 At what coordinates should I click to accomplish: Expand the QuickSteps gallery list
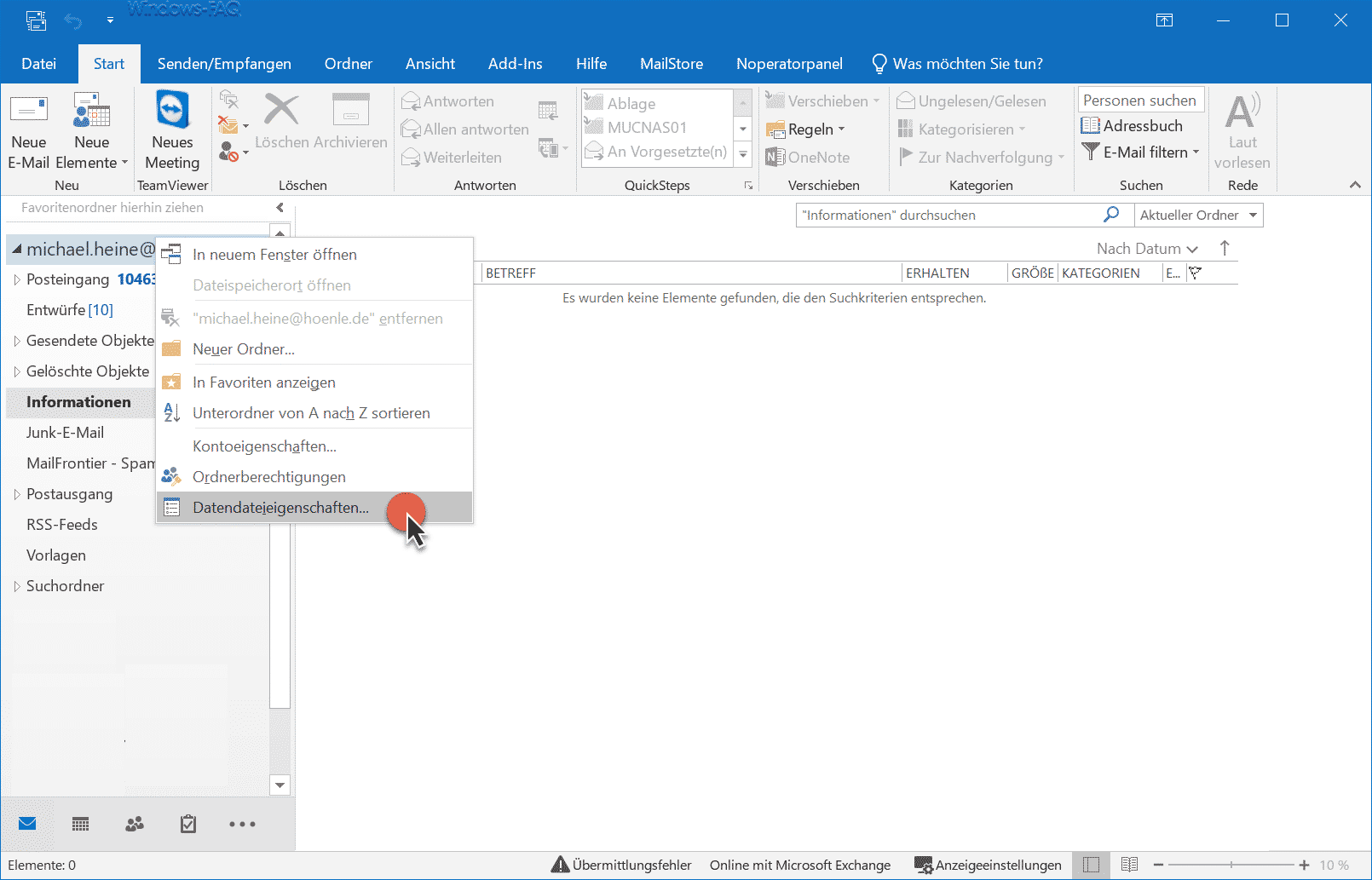click(743, 154)
